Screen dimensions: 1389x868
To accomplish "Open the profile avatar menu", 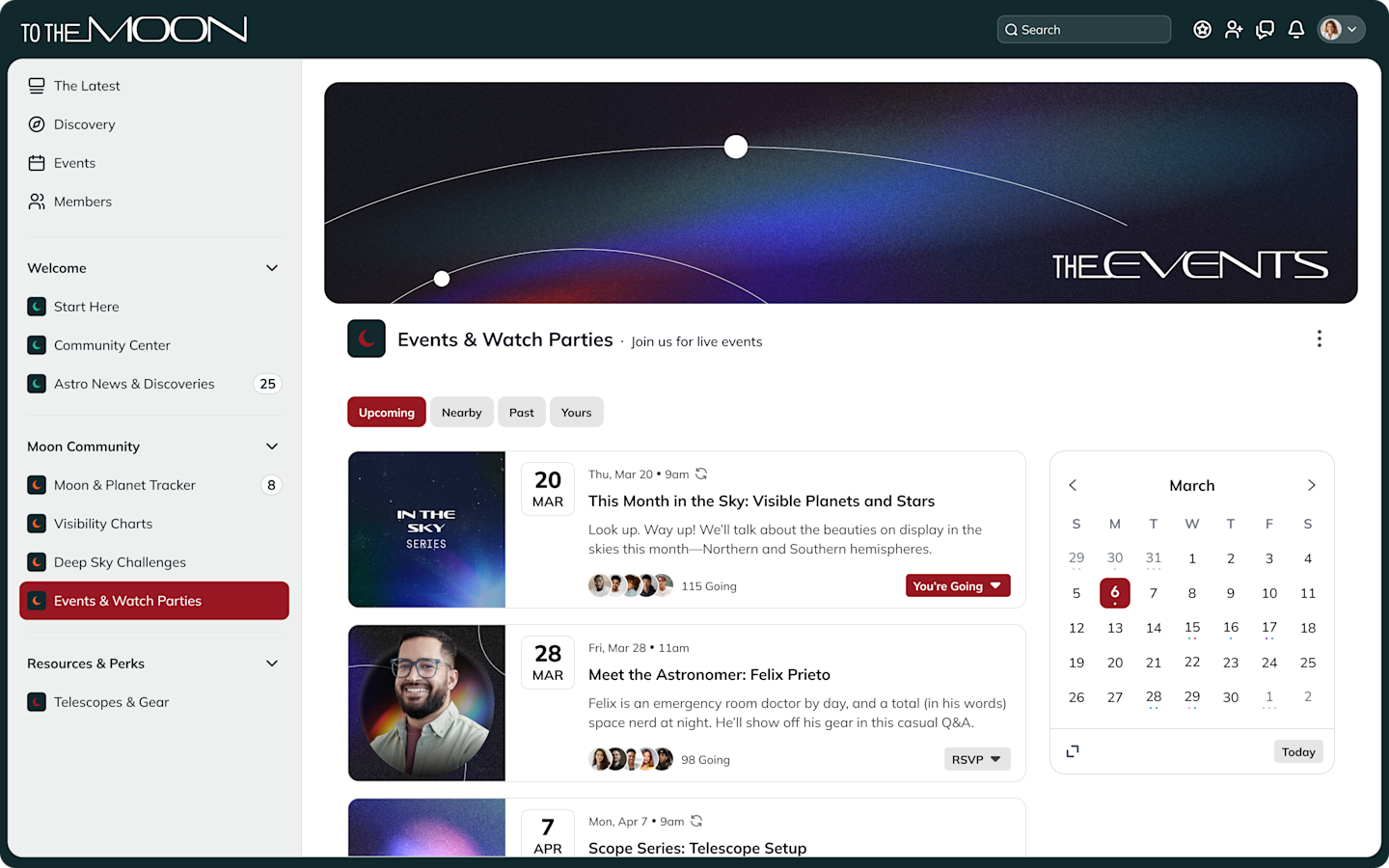I will (1341, 30).
